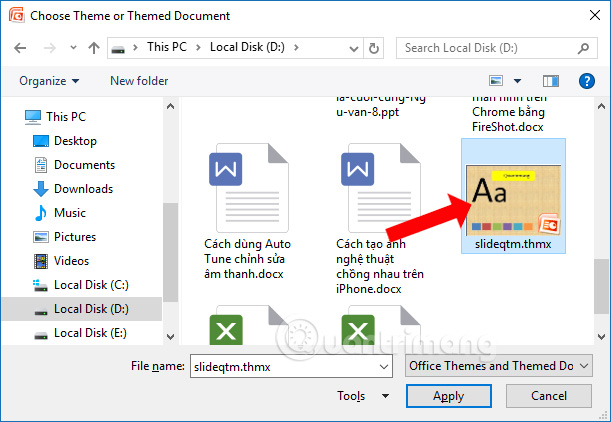Select Documents in navigation pane

[84, 165]
